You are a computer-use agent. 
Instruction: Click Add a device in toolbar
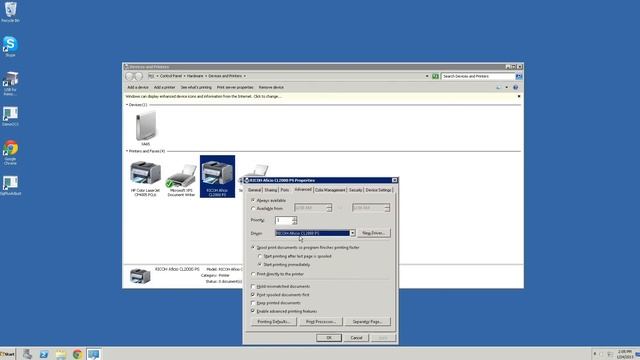pos(138,87)
